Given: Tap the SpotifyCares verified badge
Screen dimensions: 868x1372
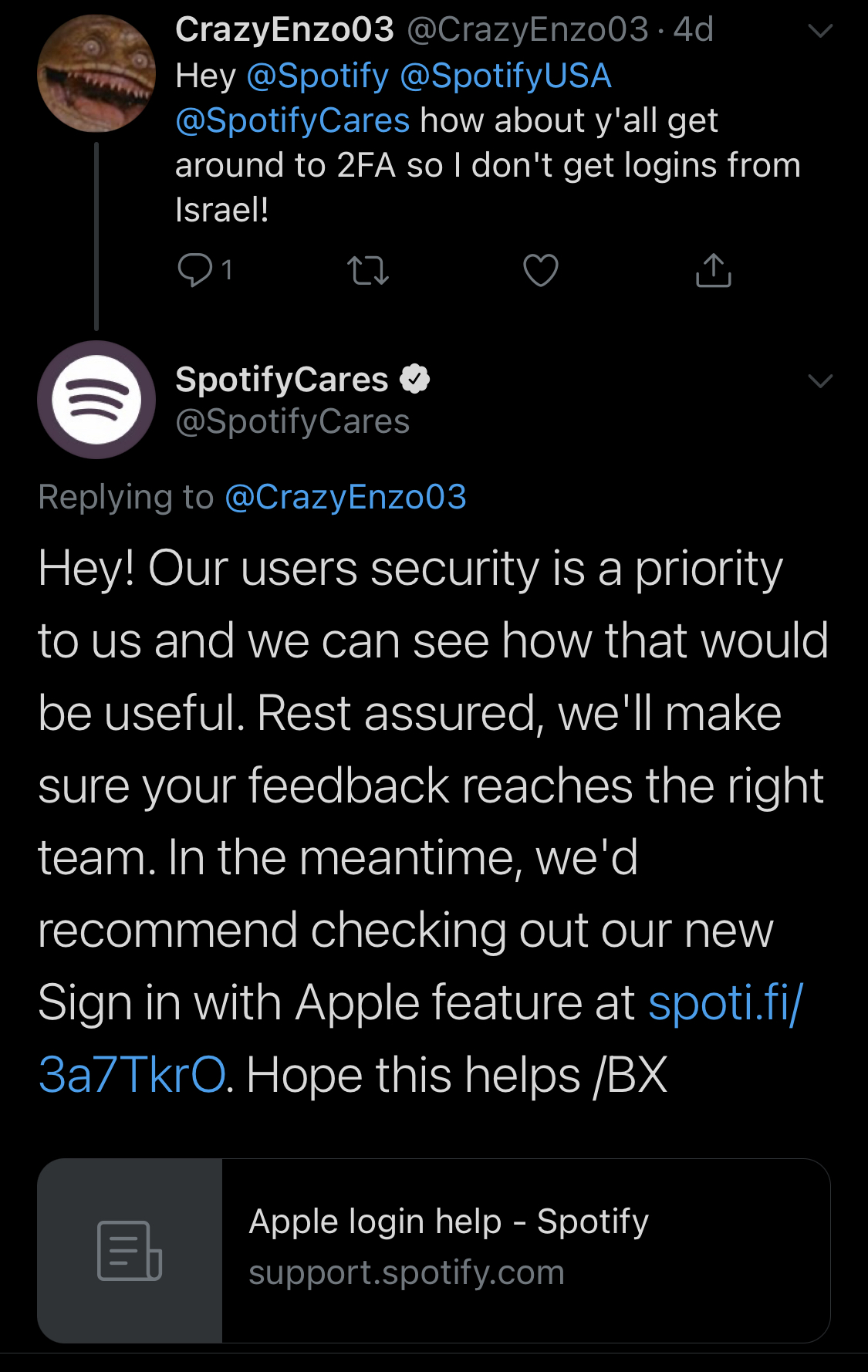Looking at the screenshot, I should [x=415, y=379].
